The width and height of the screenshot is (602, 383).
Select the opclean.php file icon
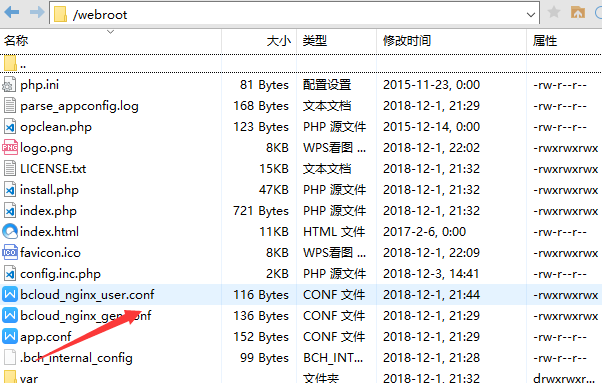click(x=10, y=127)
